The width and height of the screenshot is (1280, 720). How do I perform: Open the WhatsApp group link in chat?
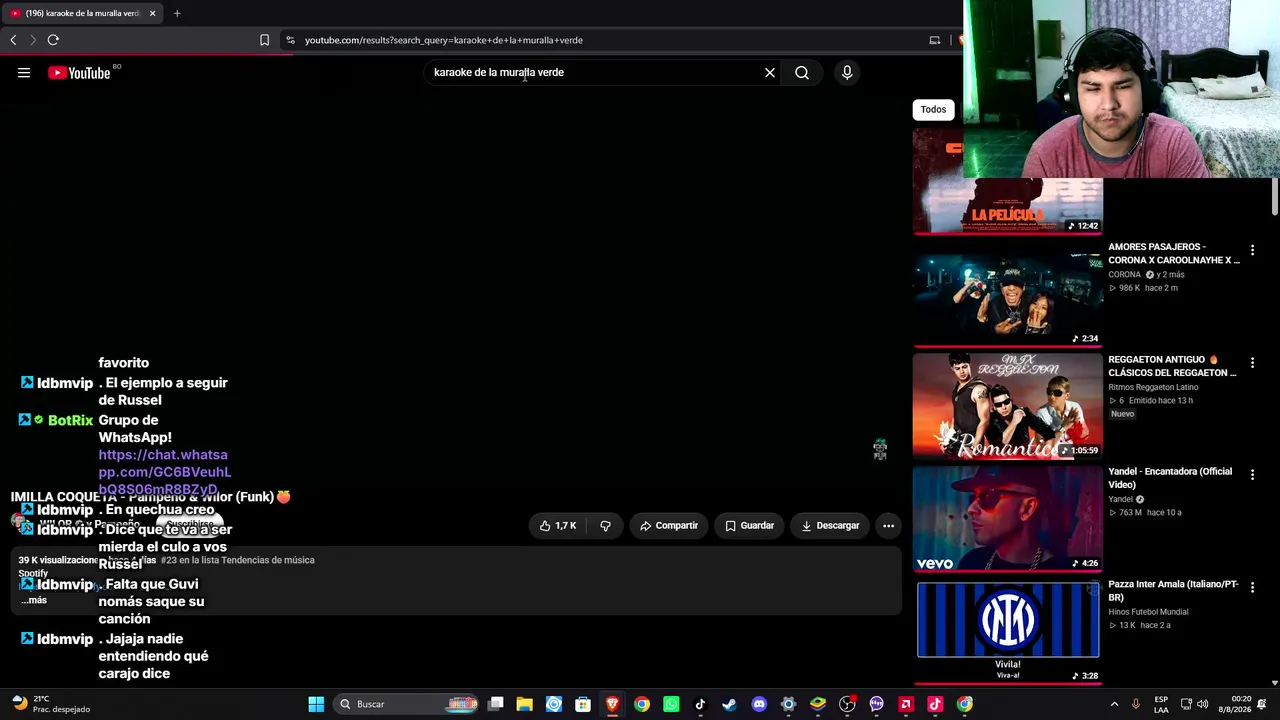pyautogui.click(x=165, y=472)
